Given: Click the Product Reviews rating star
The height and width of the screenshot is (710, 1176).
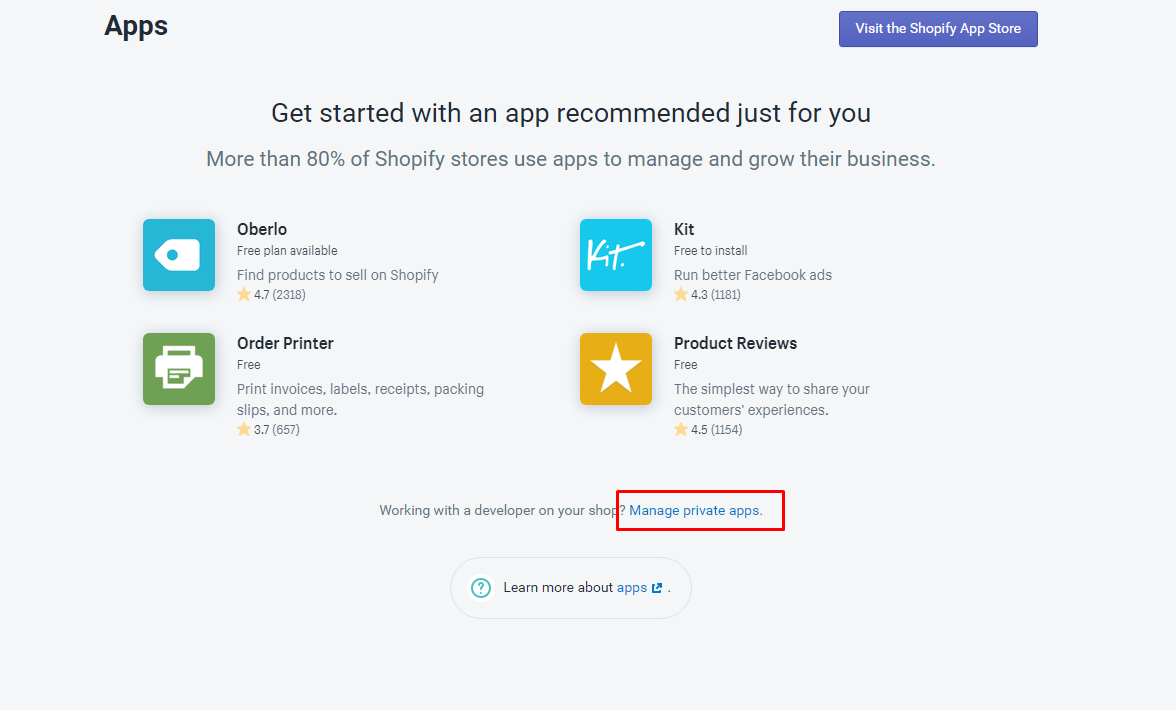Looking at the screenshot, I should (680, 430).
